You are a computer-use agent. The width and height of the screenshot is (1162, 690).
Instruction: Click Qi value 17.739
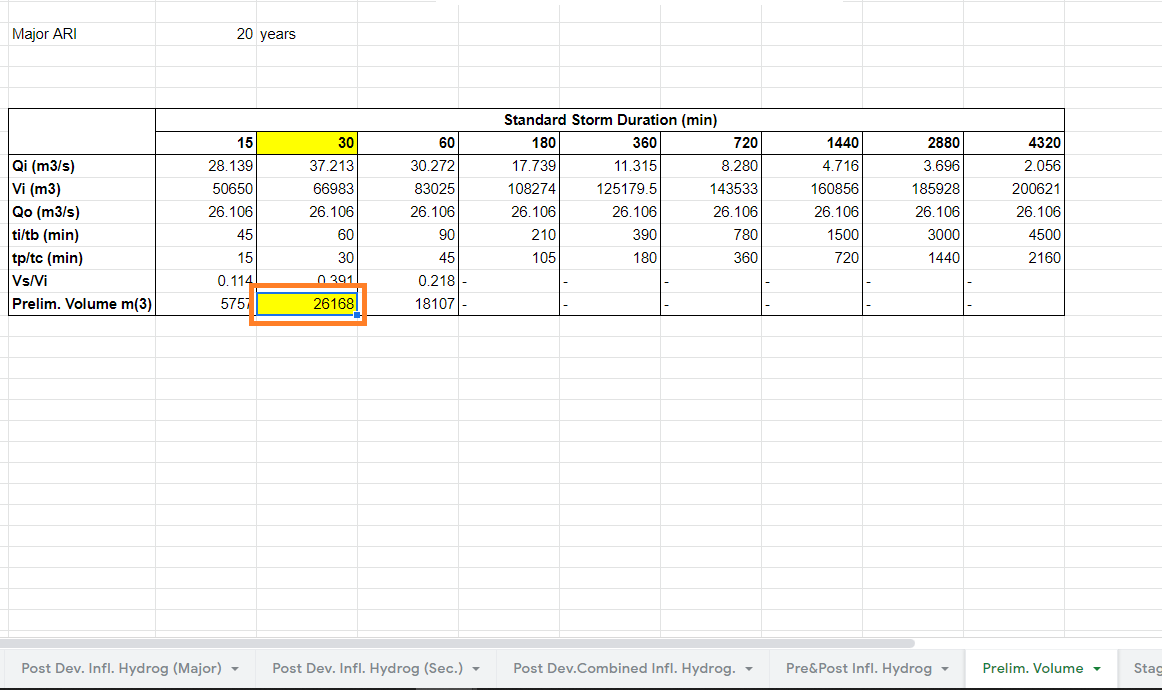[x=509, y=166]
